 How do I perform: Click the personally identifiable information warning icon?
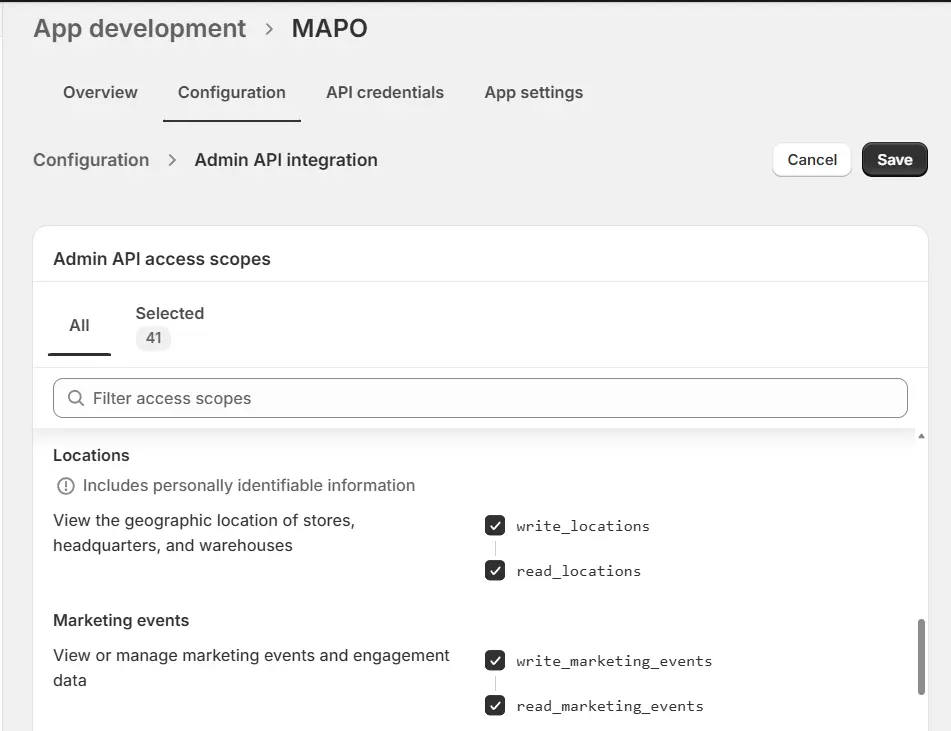tap(66, 486)
